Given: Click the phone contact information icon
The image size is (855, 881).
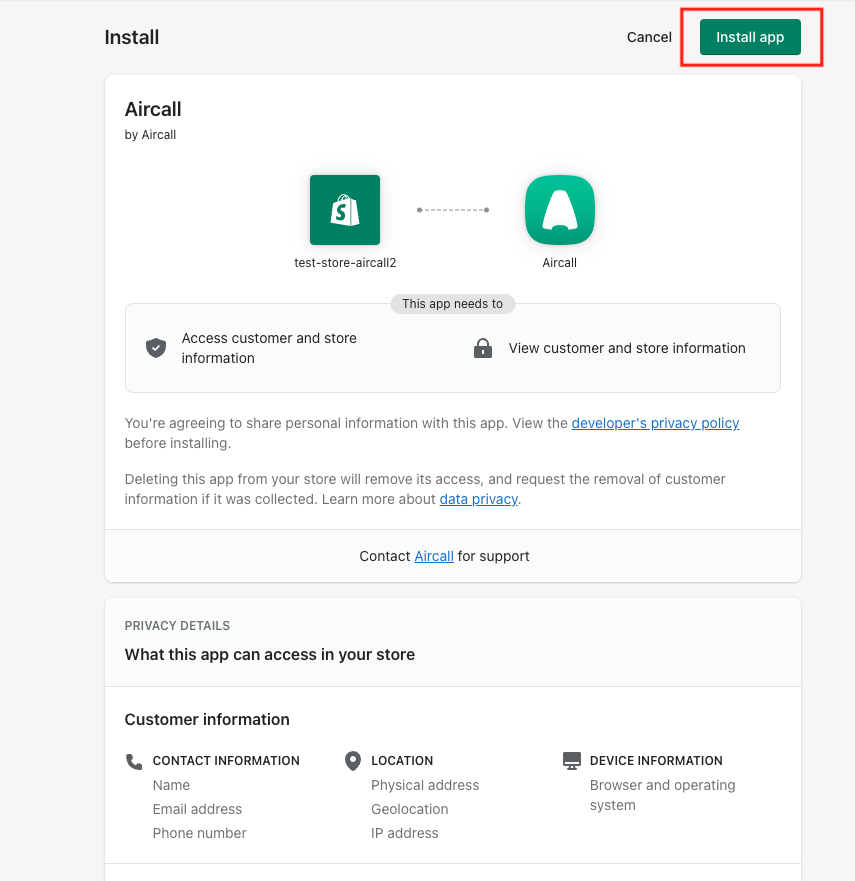Looking at the screenshot, I should [x=134, y=761].
